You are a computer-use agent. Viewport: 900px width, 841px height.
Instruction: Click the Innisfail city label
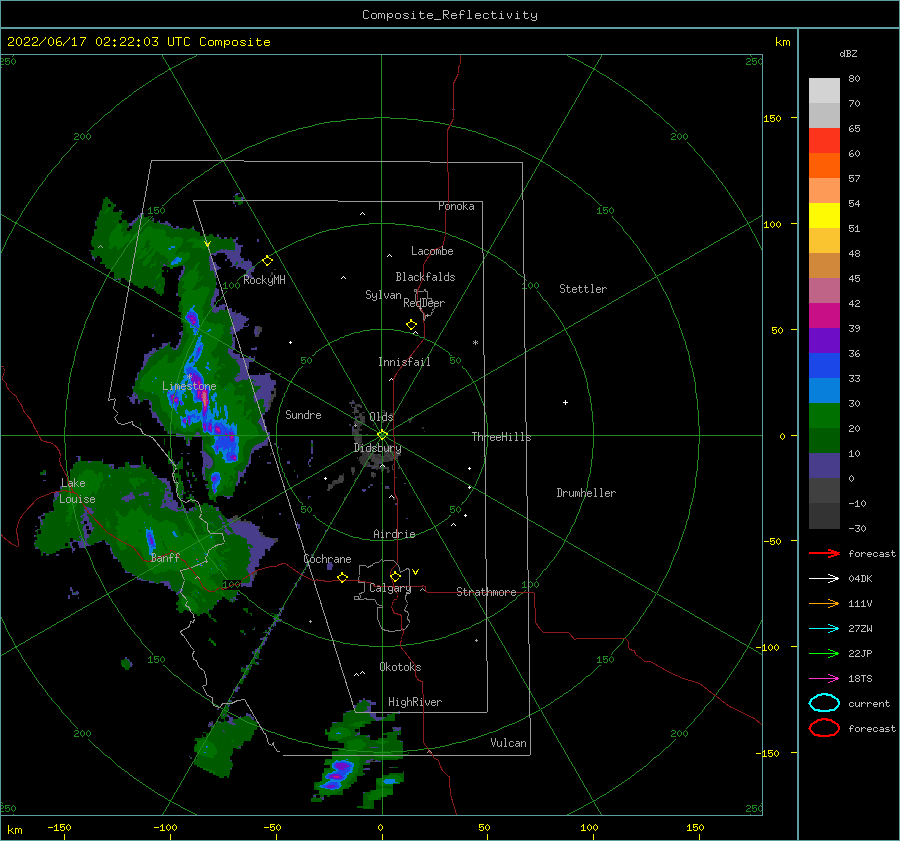[x=404, y=362]
